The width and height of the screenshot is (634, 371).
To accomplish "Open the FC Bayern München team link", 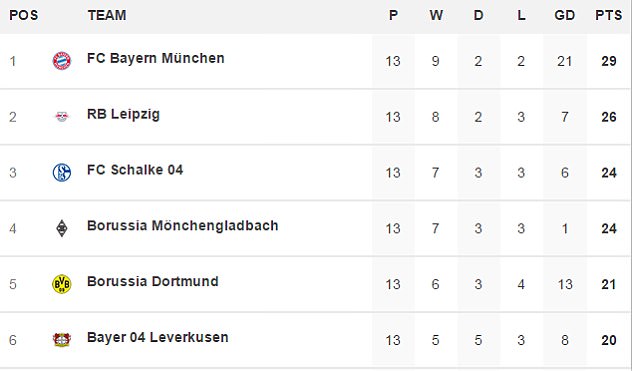I will tap(156, 59).
